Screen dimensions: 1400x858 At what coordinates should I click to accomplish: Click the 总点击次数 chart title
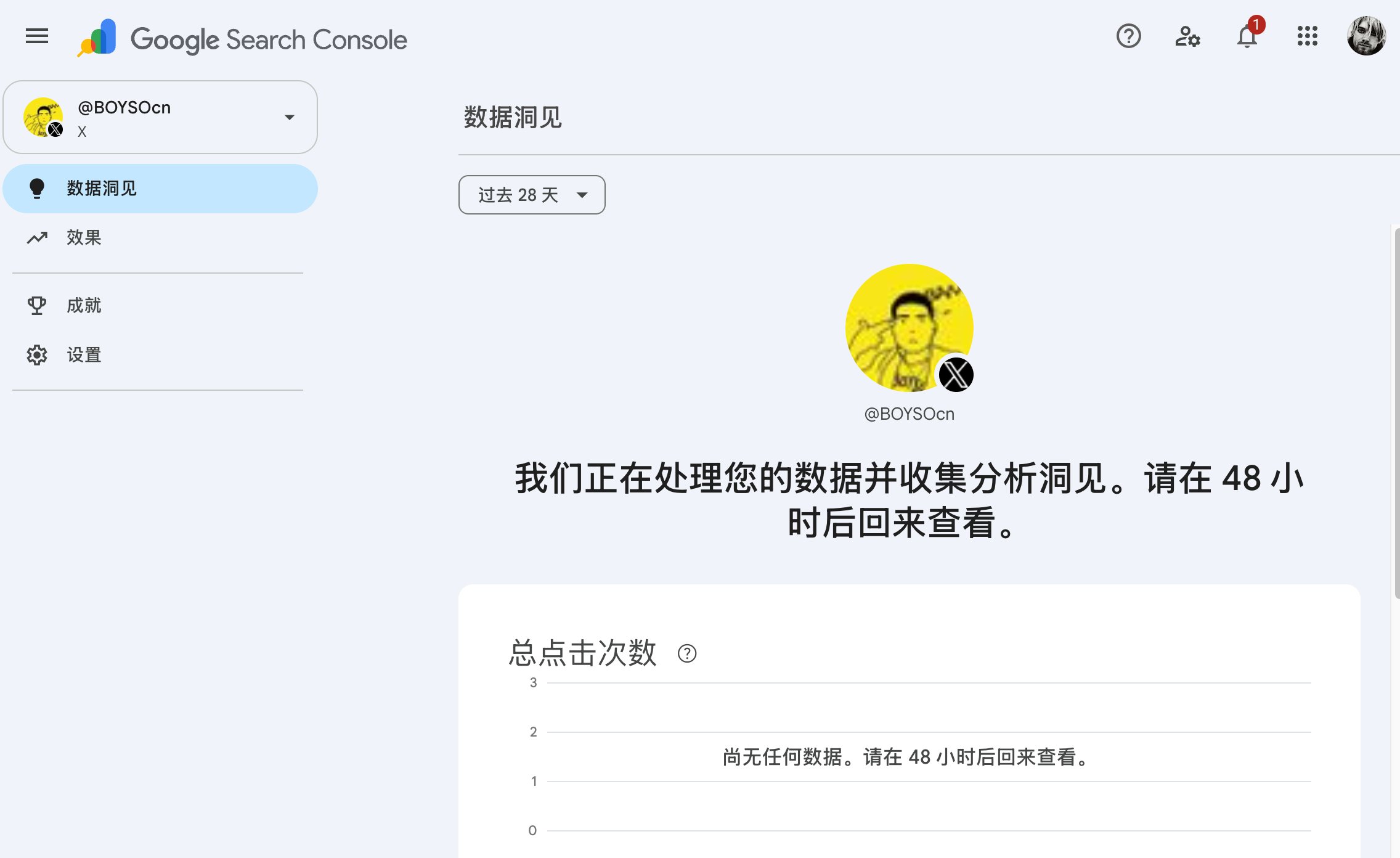(583, 653)
